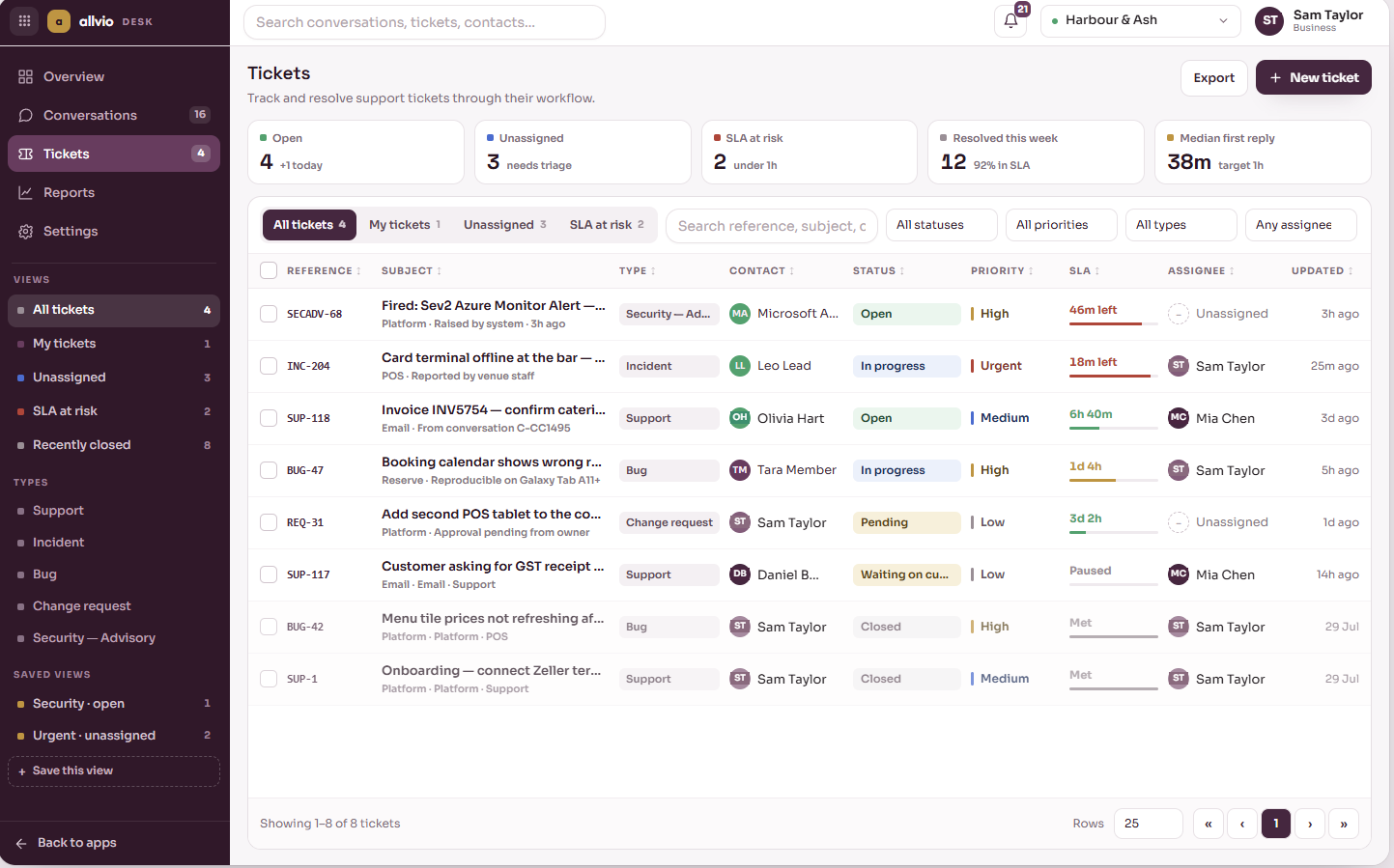1394x868 pixels.
Task: Click the 46m left SLA progress bar
Action: [1113, 323]
